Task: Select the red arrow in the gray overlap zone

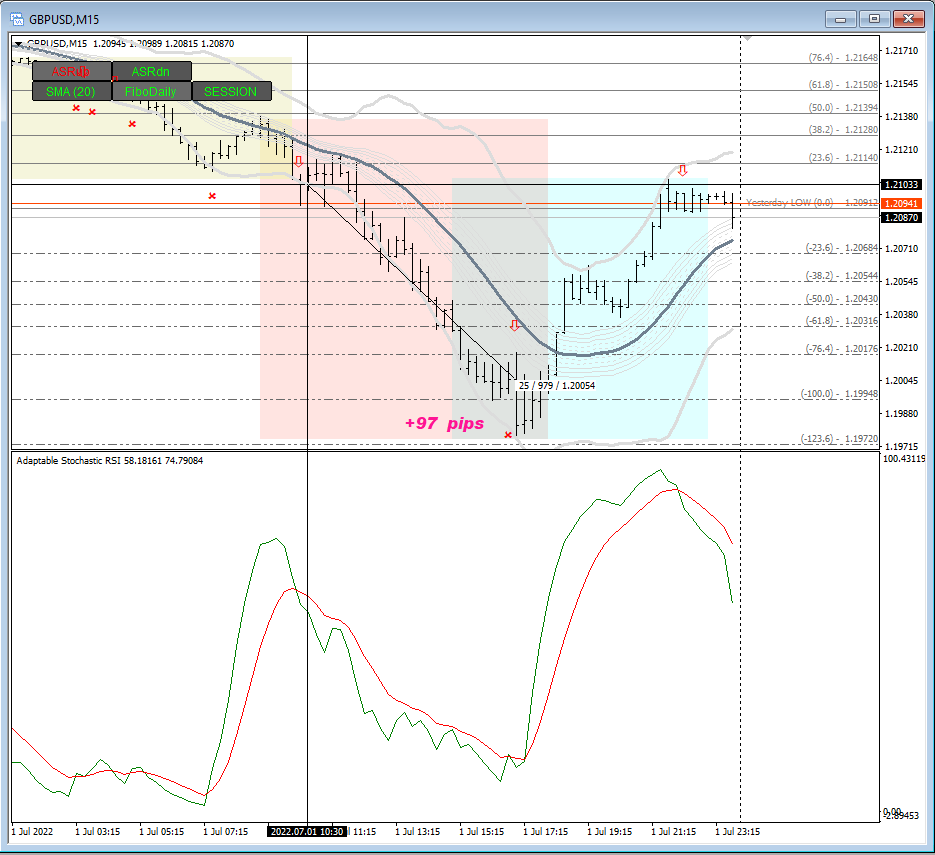Action: tap(515, 326)
